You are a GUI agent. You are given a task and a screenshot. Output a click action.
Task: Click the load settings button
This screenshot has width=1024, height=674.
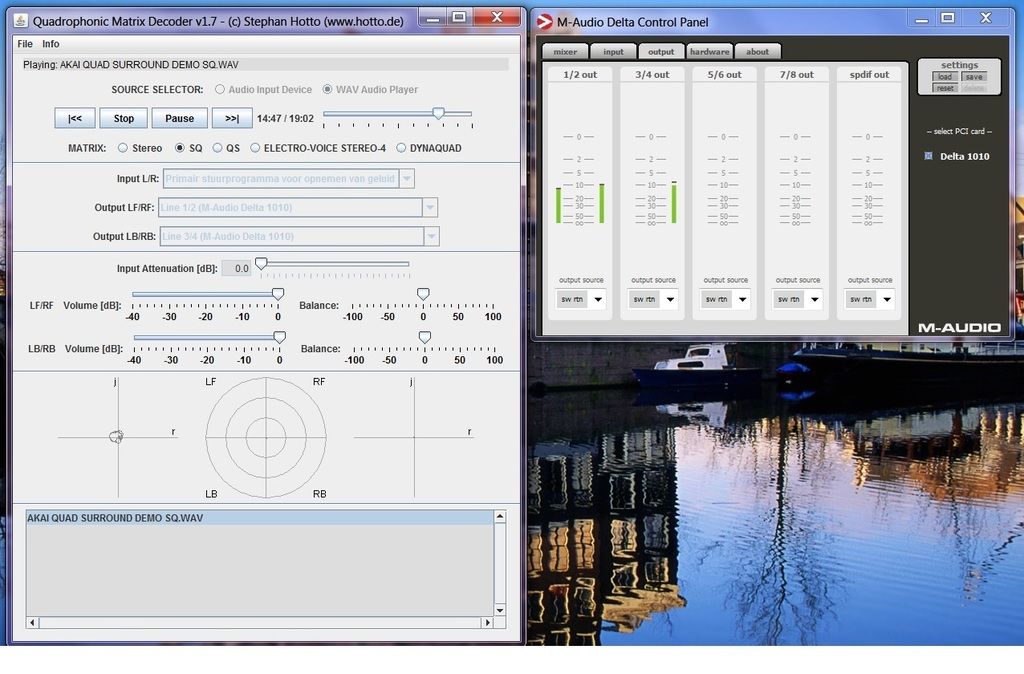point(945,76)
